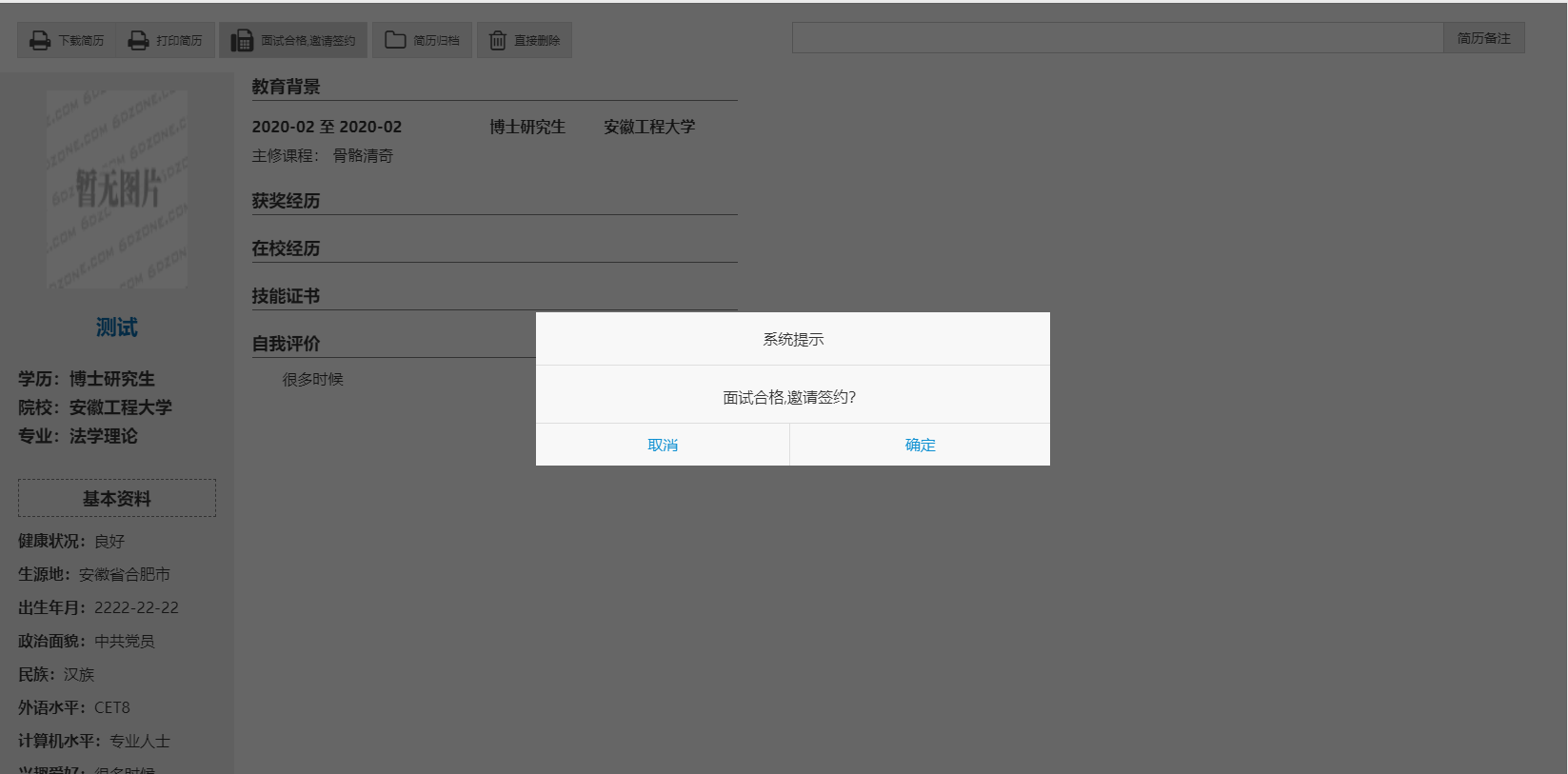
Task: Open the candidate name 测试 link
Action: 117,327
